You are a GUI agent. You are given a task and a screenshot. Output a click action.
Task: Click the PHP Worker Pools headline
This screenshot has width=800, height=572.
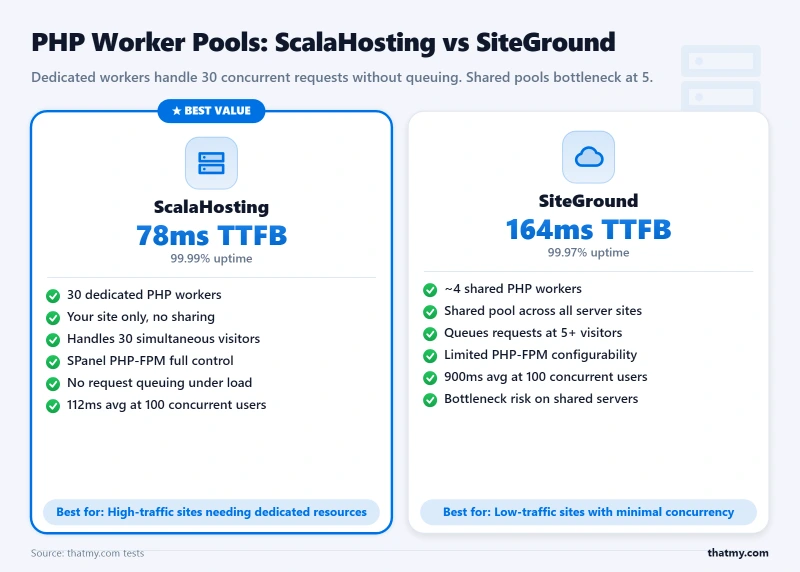(323, 42)
